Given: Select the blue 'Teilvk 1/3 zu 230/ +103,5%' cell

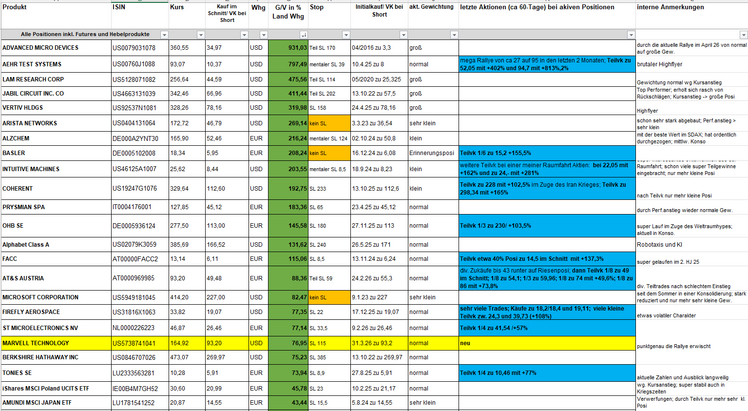Looking at the screenshot, I should click(547, 226).
